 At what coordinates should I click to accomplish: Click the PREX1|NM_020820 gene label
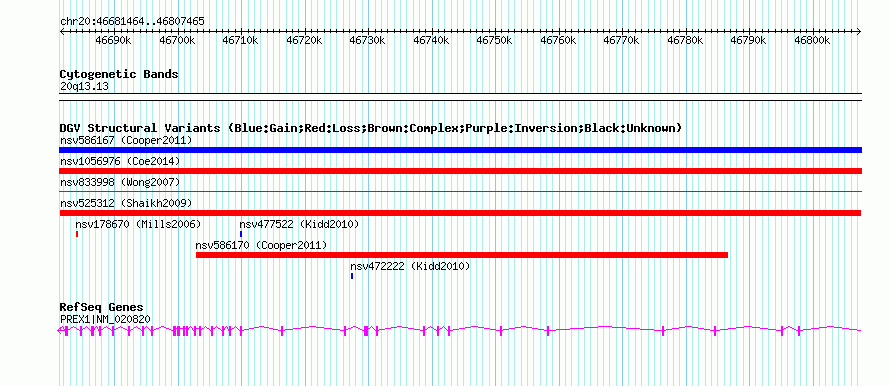coord(105,320)
